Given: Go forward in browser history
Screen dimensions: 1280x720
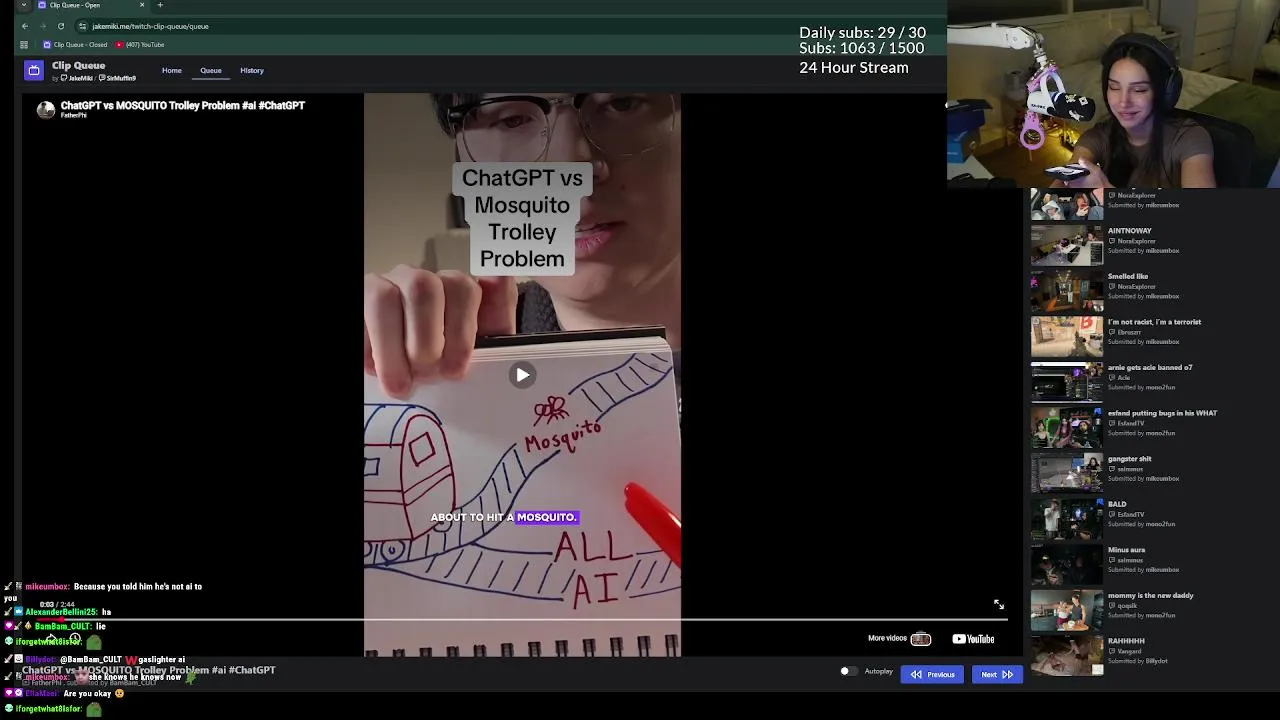Looking at the screenshot, I should (x=43, y=26).
